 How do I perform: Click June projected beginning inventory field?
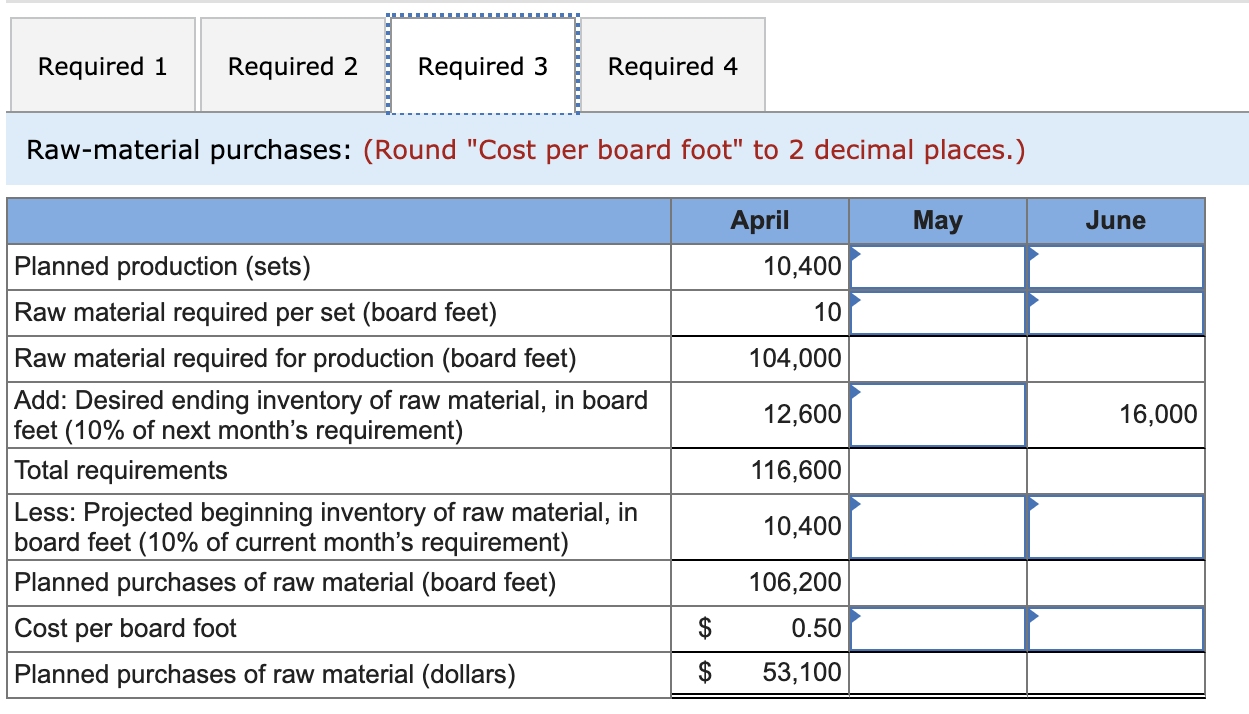click(x=1116, y=527)
